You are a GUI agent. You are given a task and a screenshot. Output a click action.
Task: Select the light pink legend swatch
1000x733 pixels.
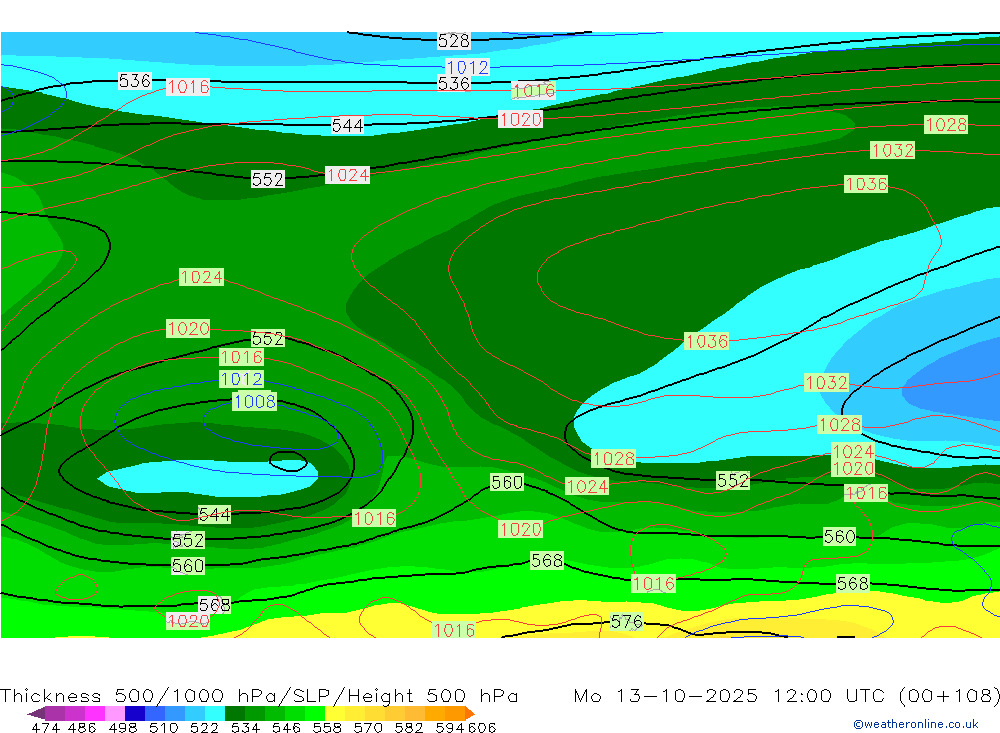115,713
